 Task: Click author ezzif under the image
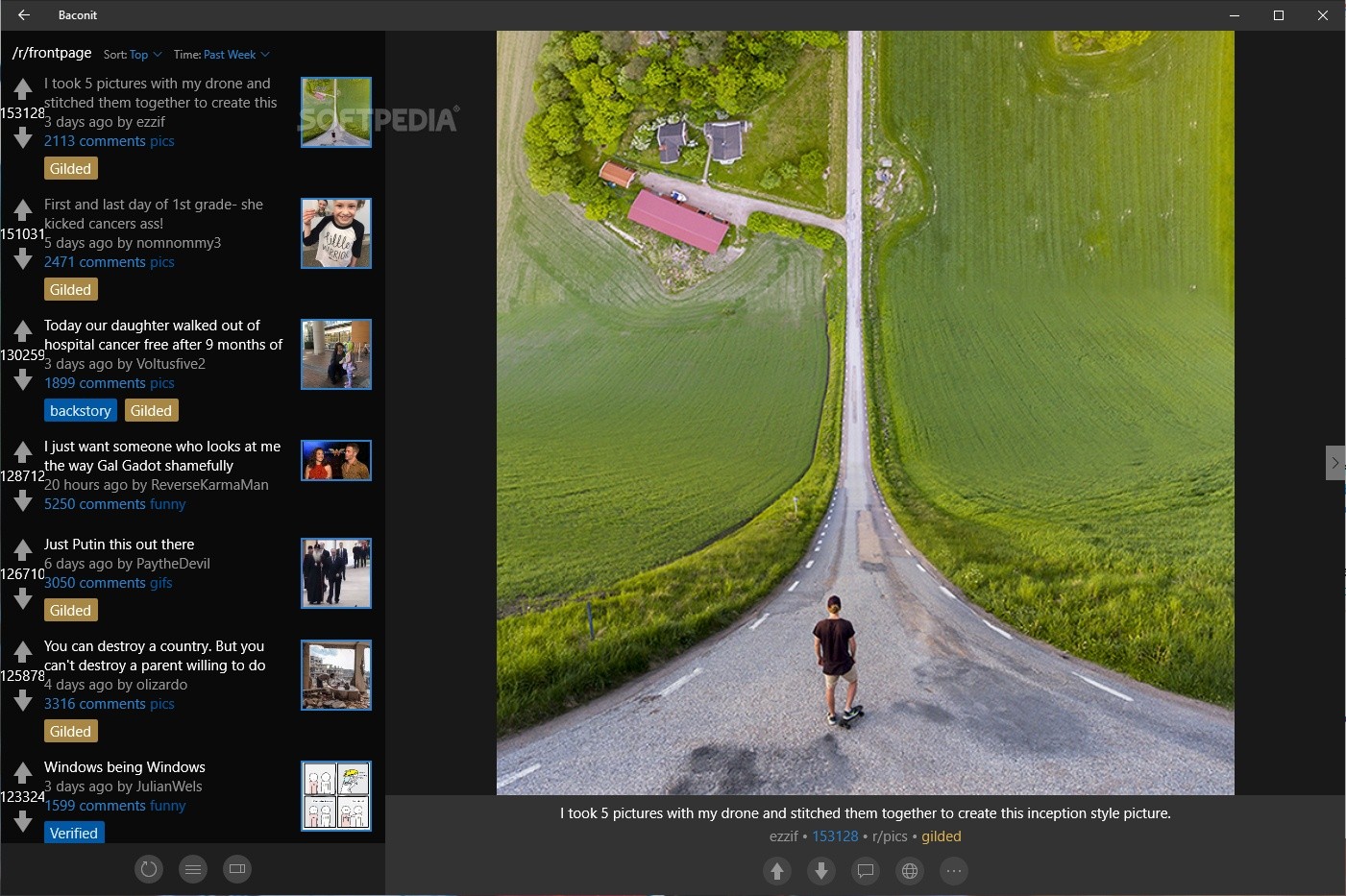point(784,836)
